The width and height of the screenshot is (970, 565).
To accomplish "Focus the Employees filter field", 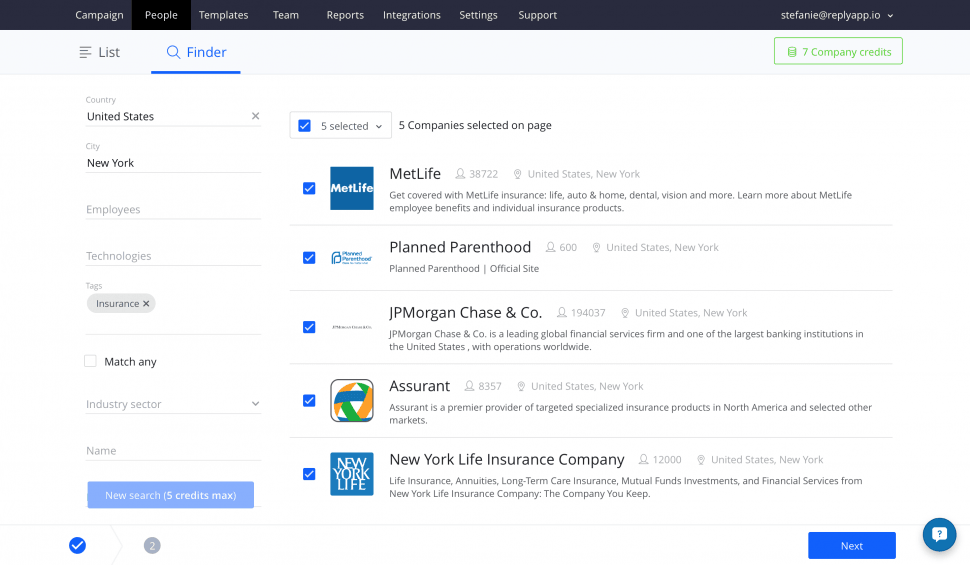I will coord(173,209).
